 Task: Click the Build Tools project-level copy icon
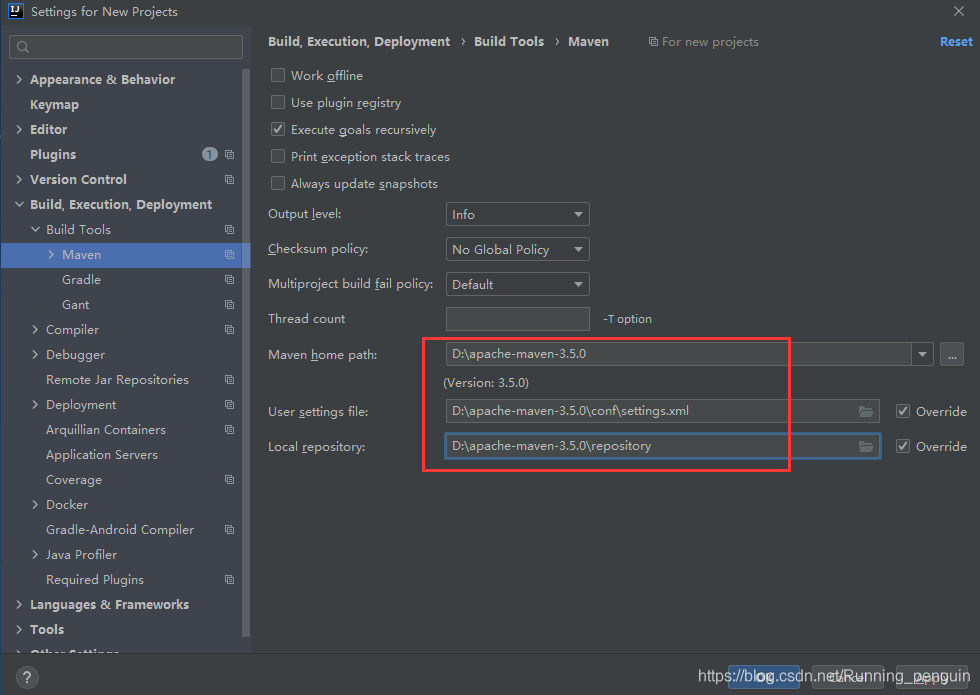pos(229,229)
